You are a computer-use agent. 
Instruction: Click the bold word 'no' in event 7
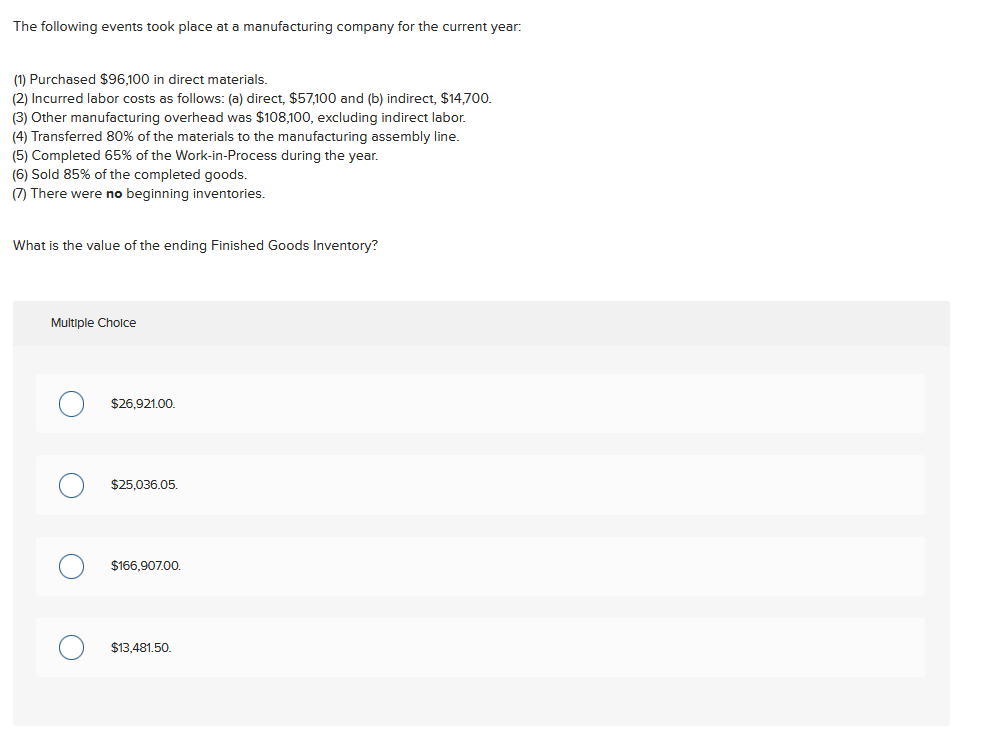coord(114,193)
